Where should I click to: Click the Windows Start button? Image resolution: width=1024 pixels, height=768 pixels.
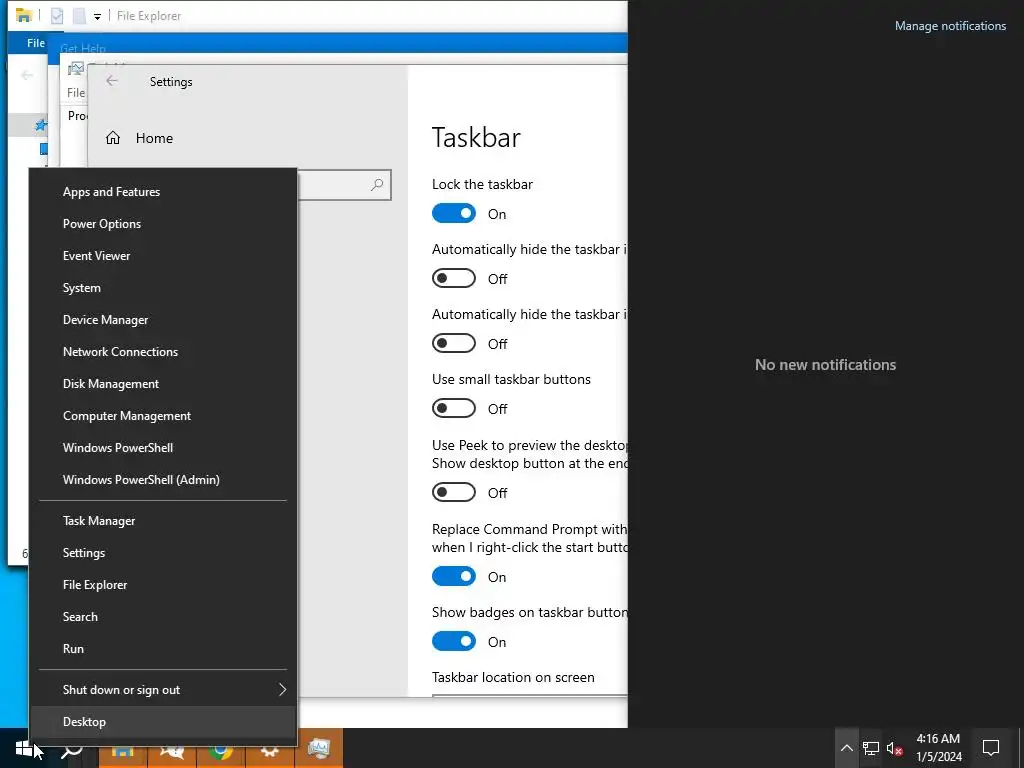24,748
